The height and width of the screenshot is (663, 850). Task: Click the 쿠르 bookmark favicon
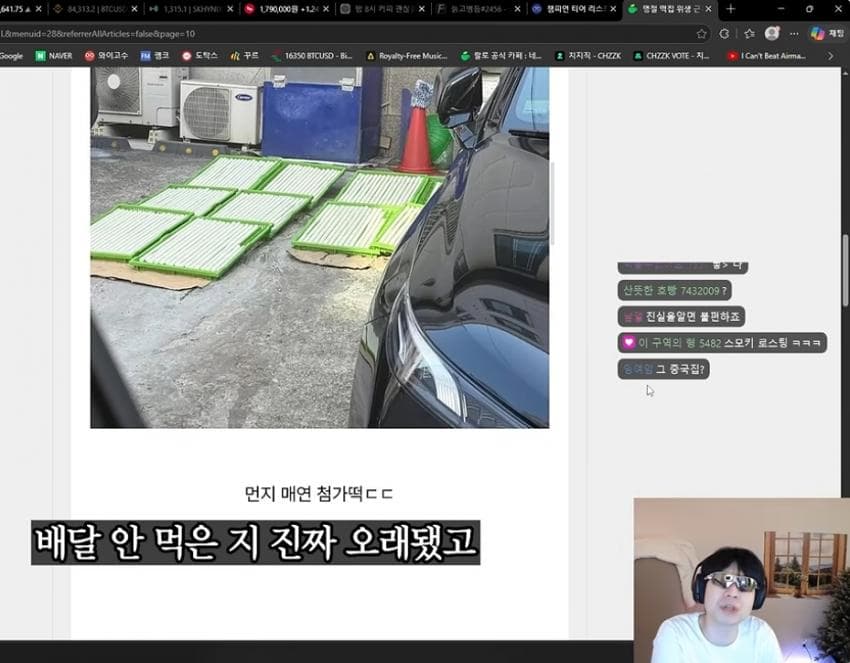(x=235, y=56)
